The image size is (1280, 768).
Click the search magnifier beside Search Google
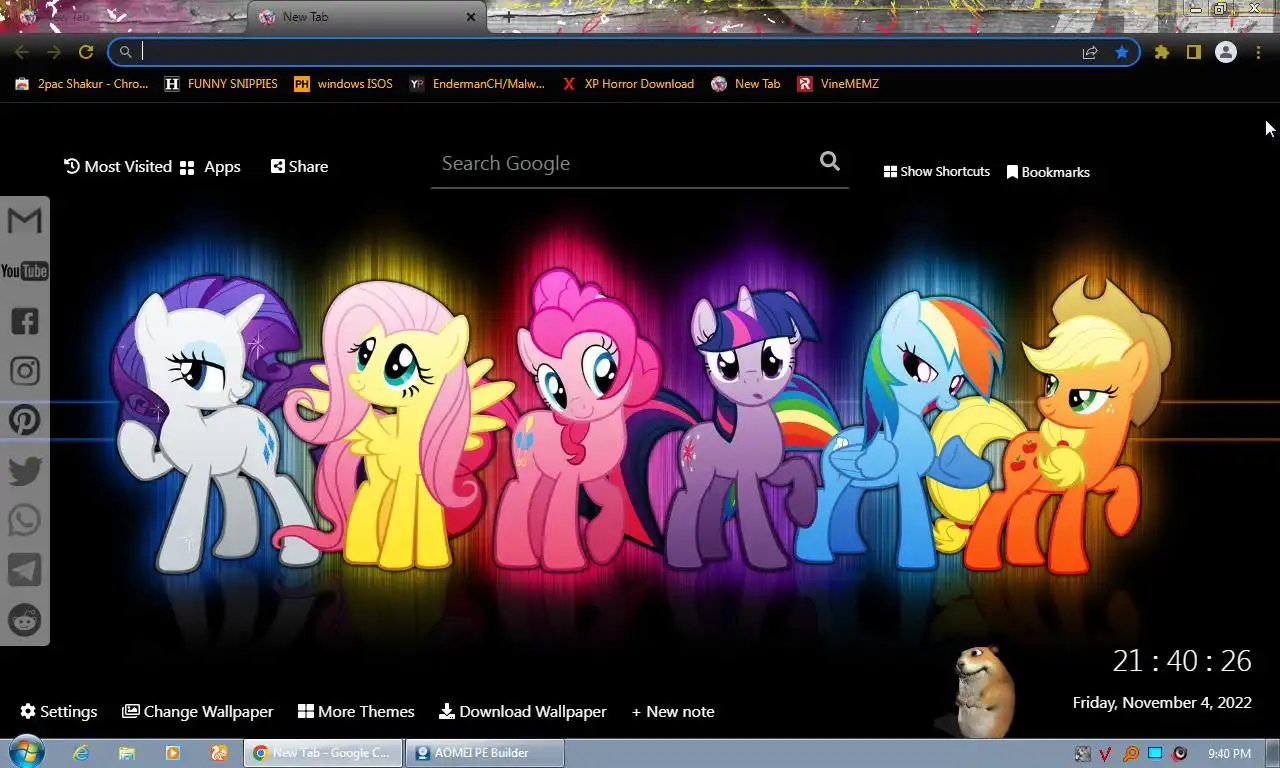click(x=830, y=161)
